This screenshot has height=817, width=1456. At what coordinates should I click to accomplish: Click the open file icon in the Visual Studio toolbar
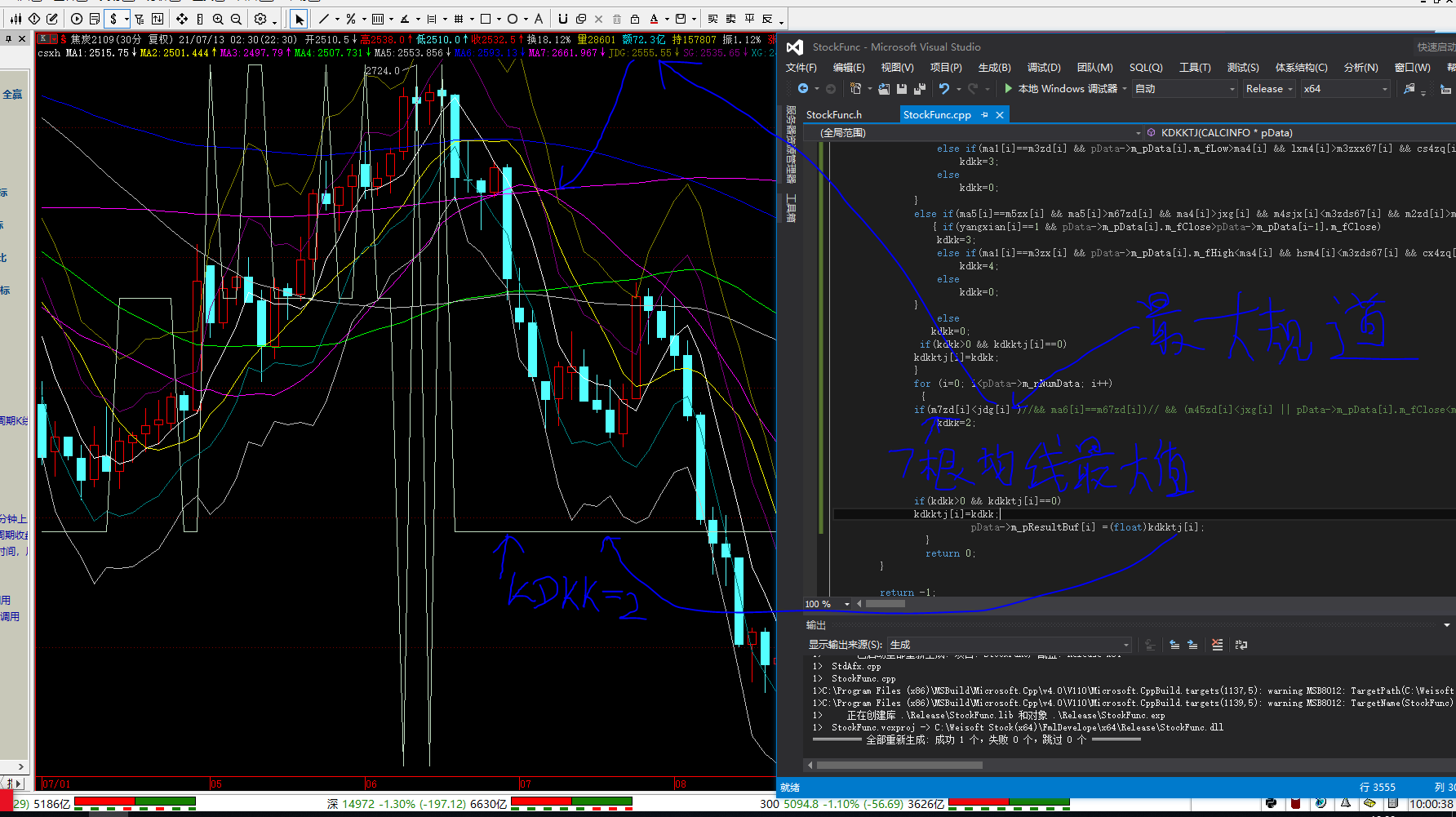[x=884, y=88]
